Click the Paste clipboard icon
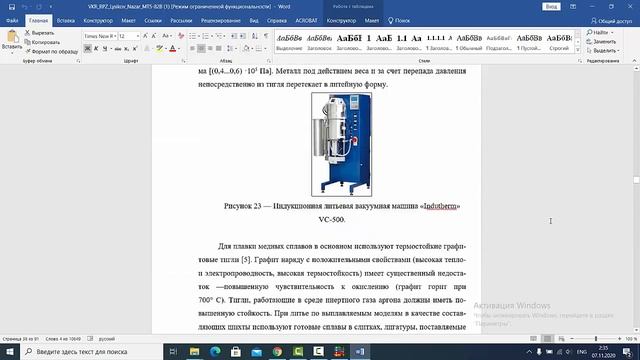Screen dimensions: 640x360 [12, 37]
